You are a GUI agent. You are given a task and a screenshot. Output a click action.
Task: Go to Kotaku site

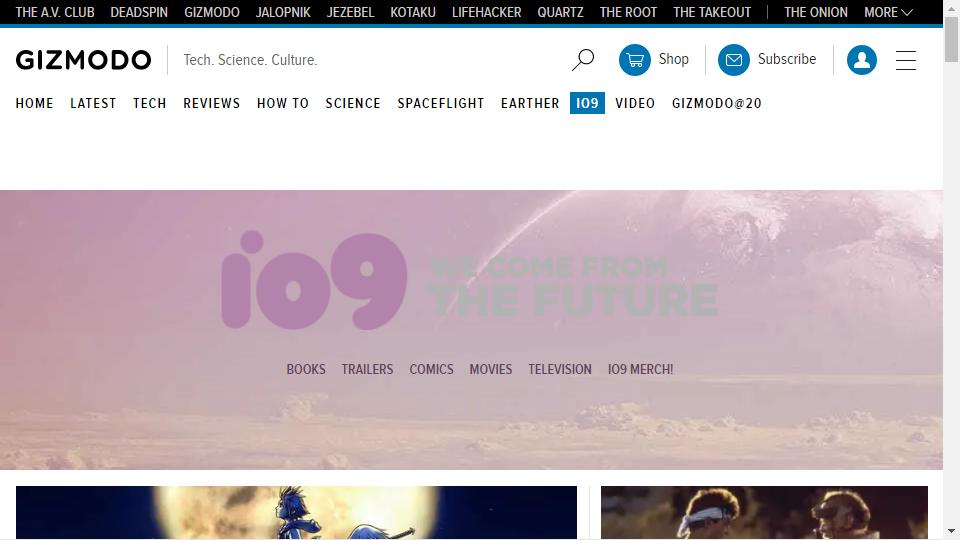click(x=413, y=12)
